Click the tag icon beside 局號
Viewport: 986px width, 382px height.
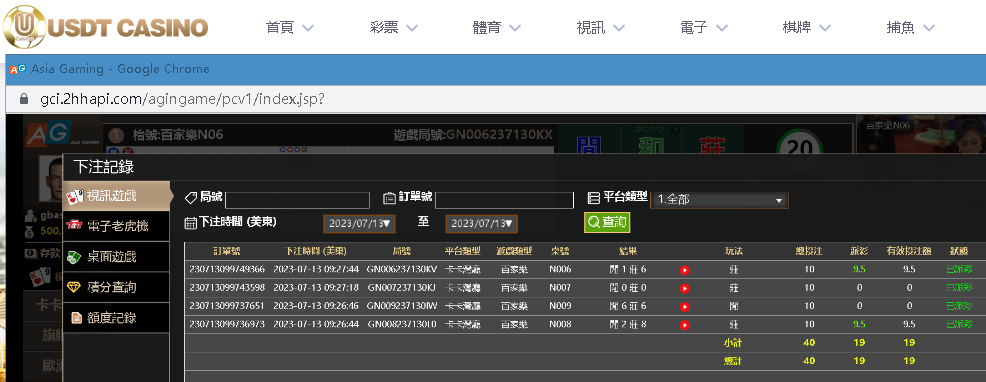[191, 198]
